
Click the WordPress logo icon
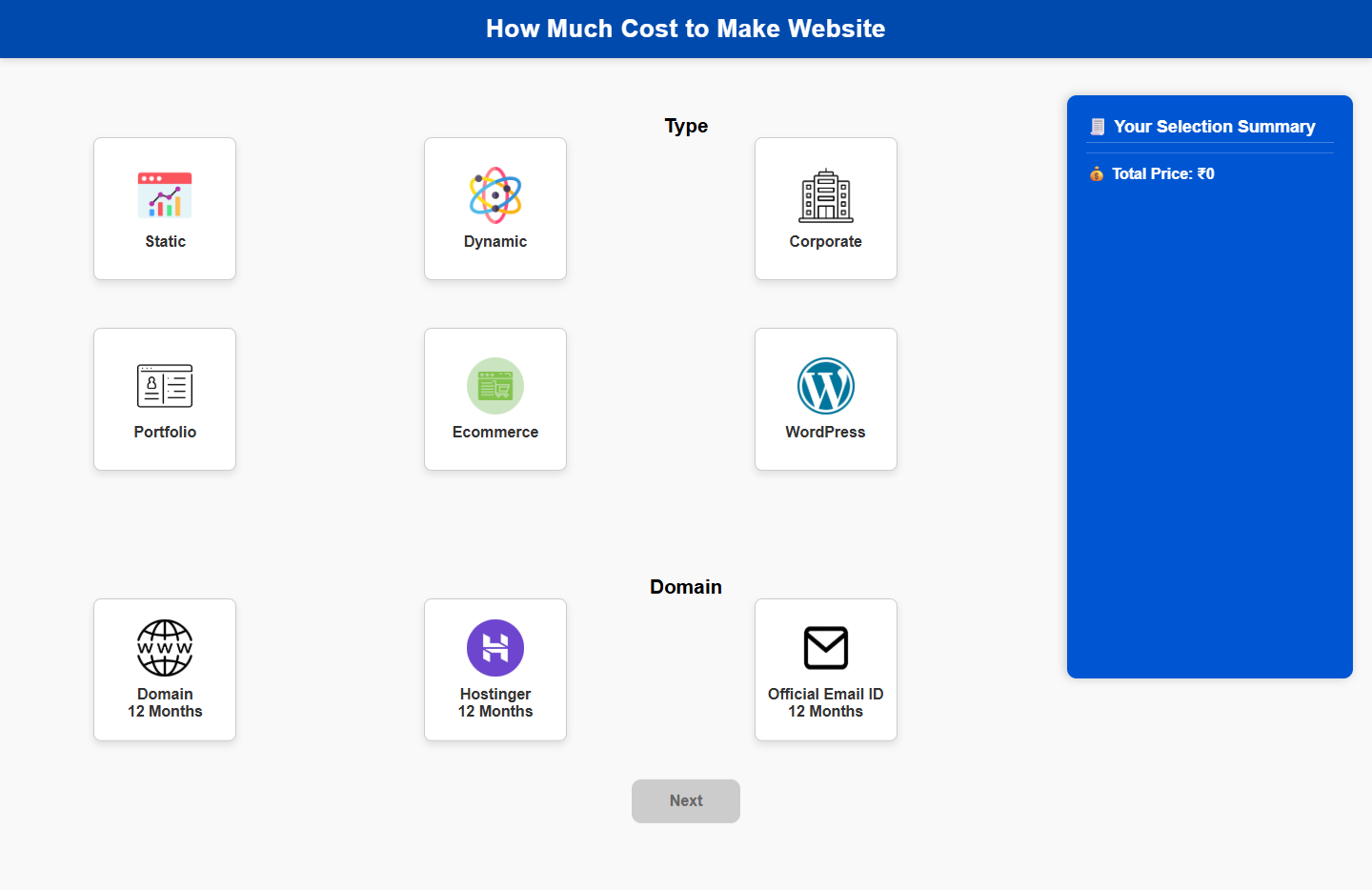tap(825, 386)
